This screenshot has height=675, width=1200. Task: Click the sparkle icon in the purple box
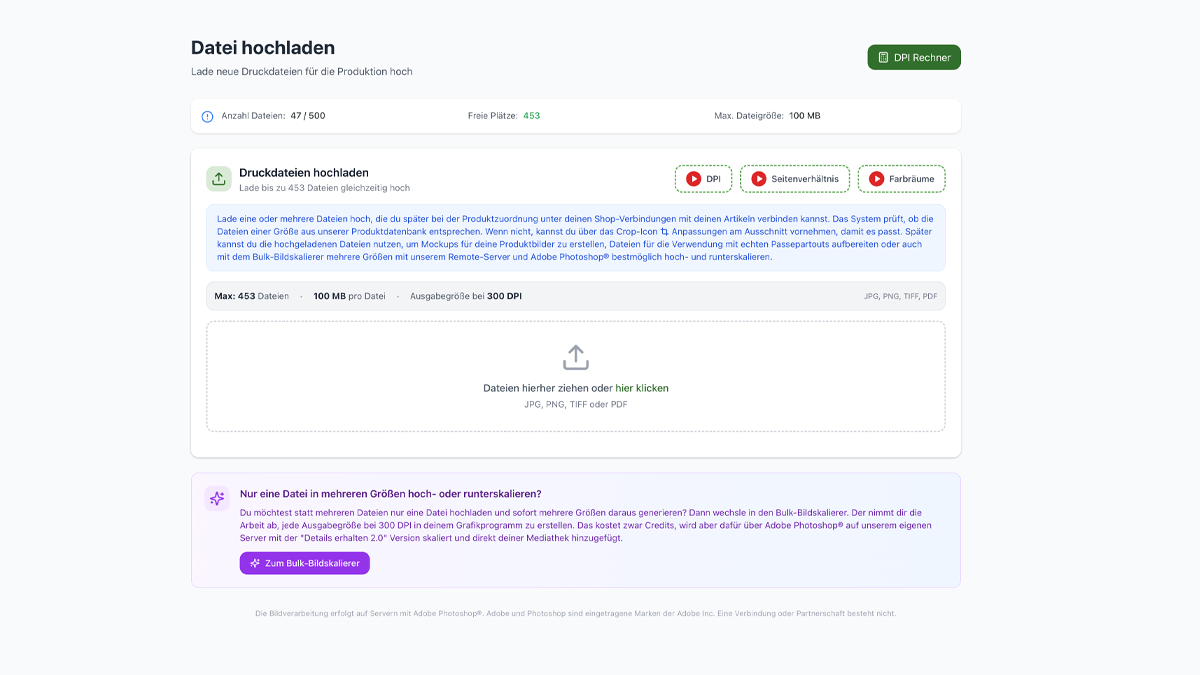[217, 498]
